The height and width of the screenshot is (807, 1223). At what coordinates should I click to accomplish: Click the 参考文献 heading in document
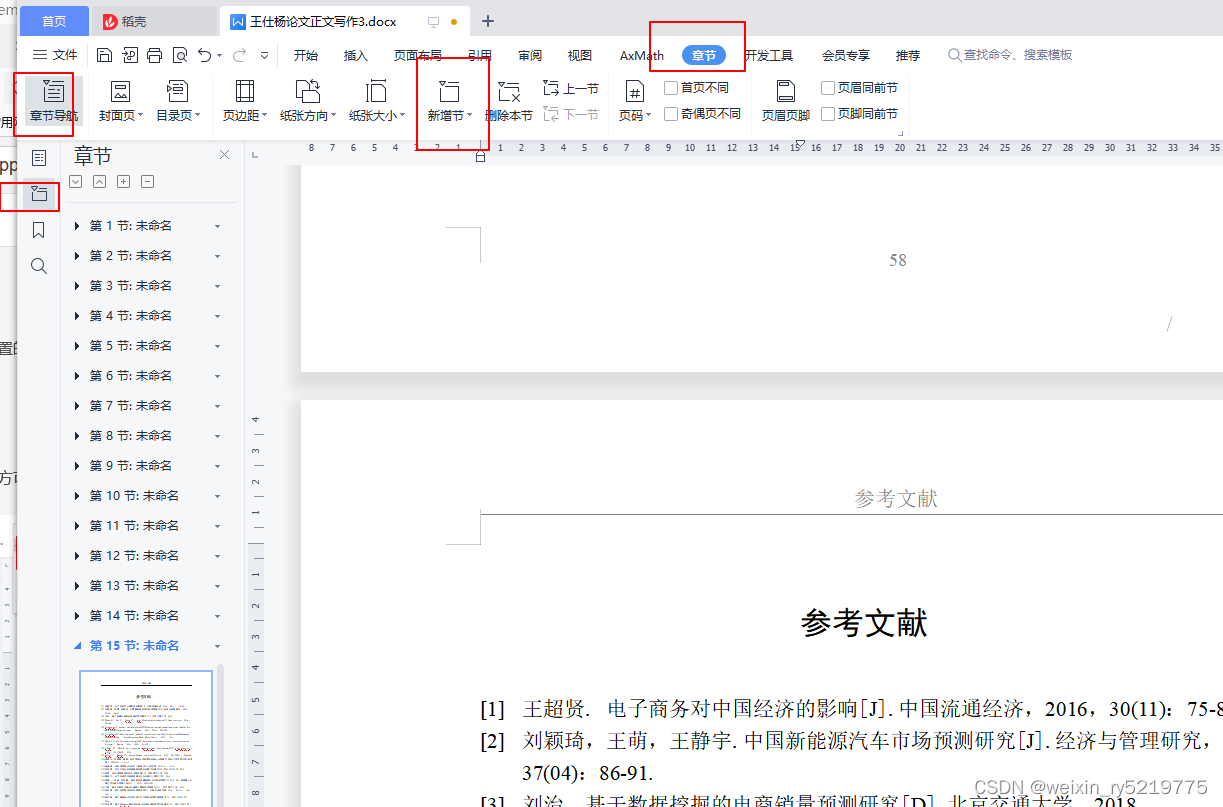tap(864, 623)
